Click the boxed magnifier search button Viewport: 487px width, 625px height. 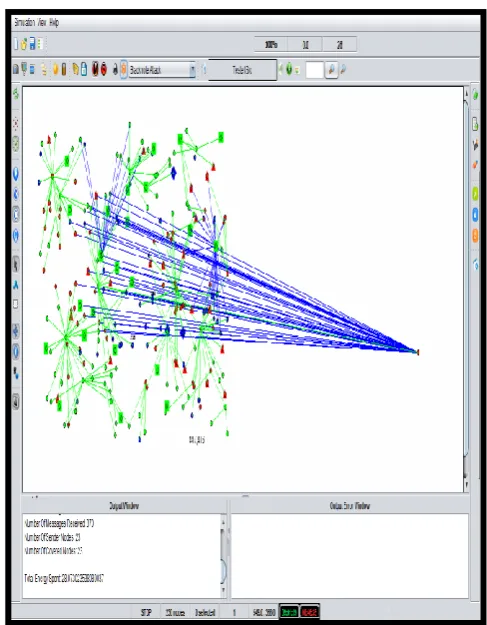331,70
